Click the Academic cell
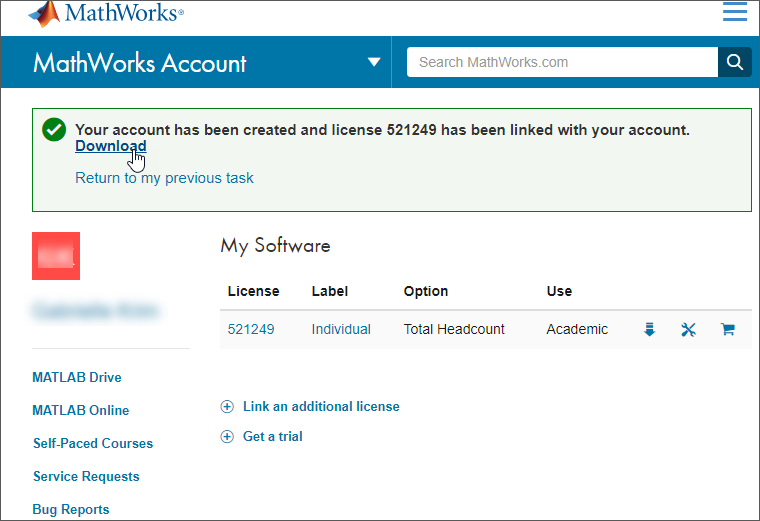The width and height of the screenshot is (760, 521). pyautogui.click(x=577, y=330)
